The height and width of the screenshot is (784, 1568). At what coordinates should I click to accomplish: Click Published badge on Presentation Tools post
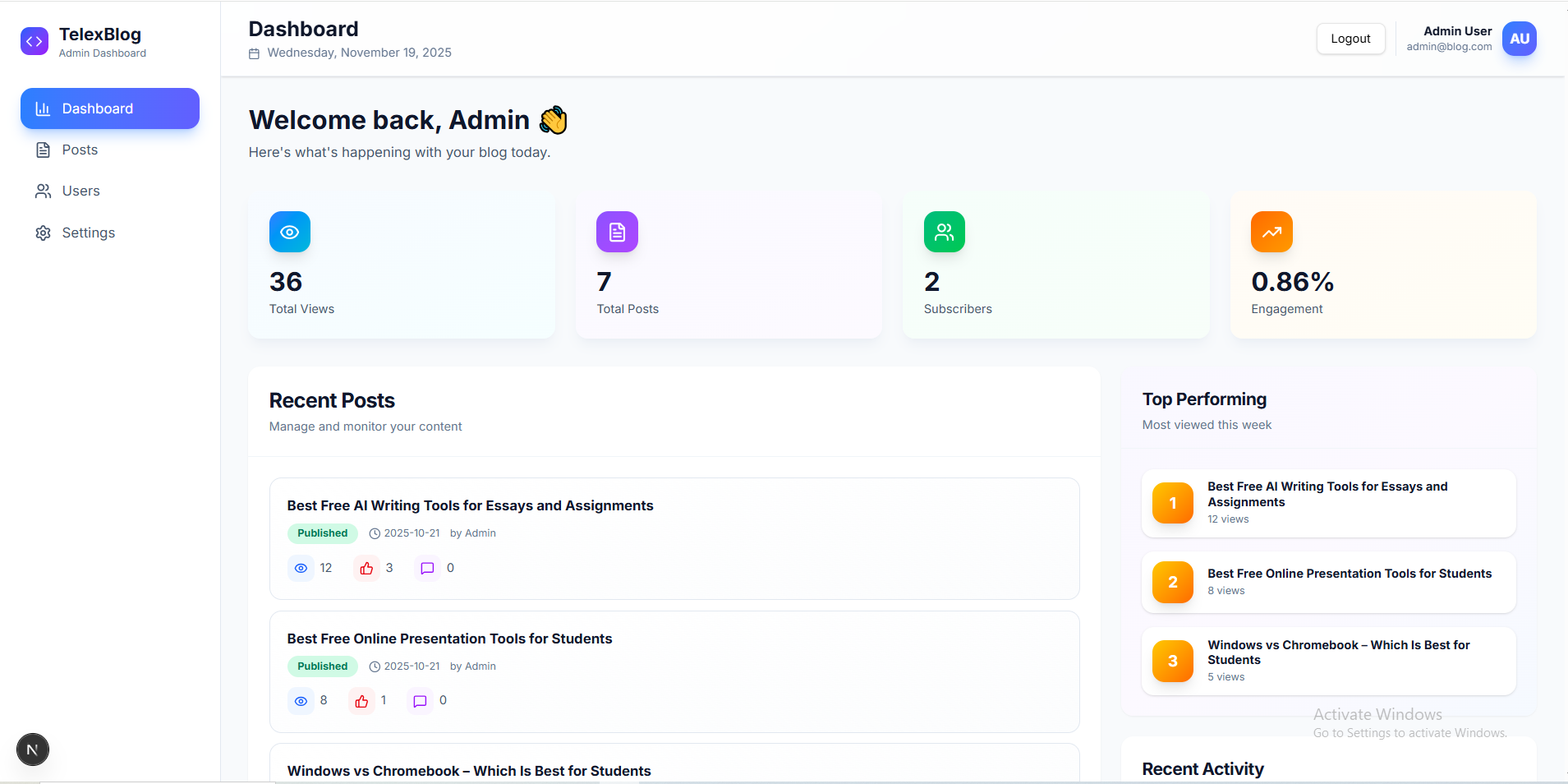click(x=322, y=666)
